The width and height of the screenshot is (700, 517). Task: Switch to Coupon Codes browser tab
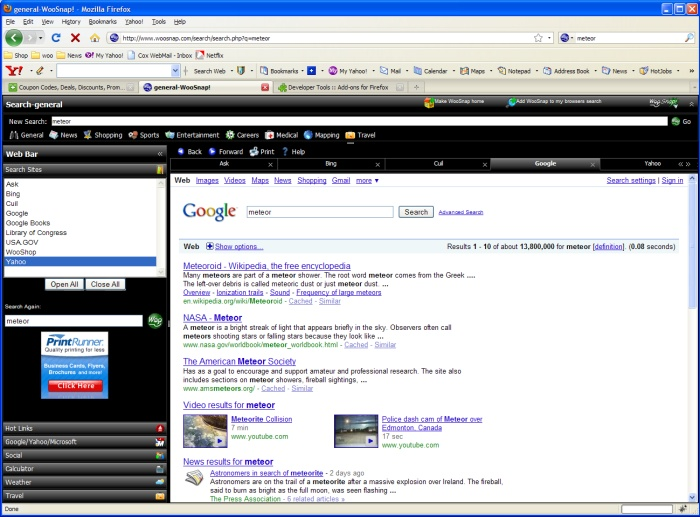point(71,88)
